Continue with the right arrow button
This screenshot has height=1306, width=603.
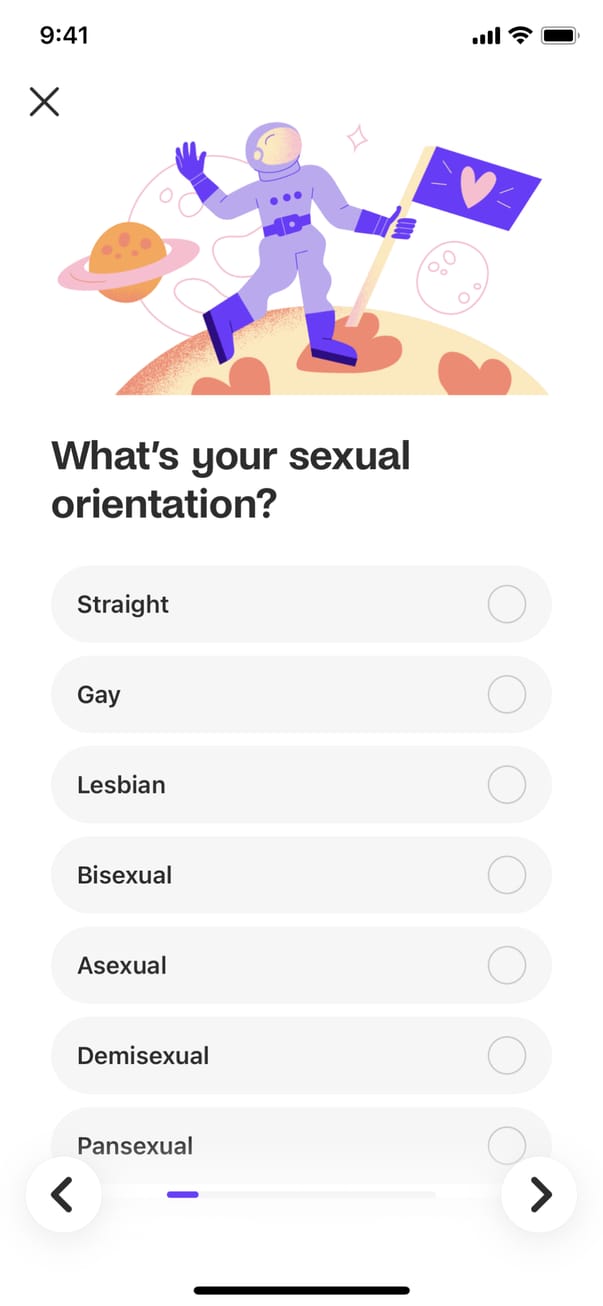pos(539,1193)
